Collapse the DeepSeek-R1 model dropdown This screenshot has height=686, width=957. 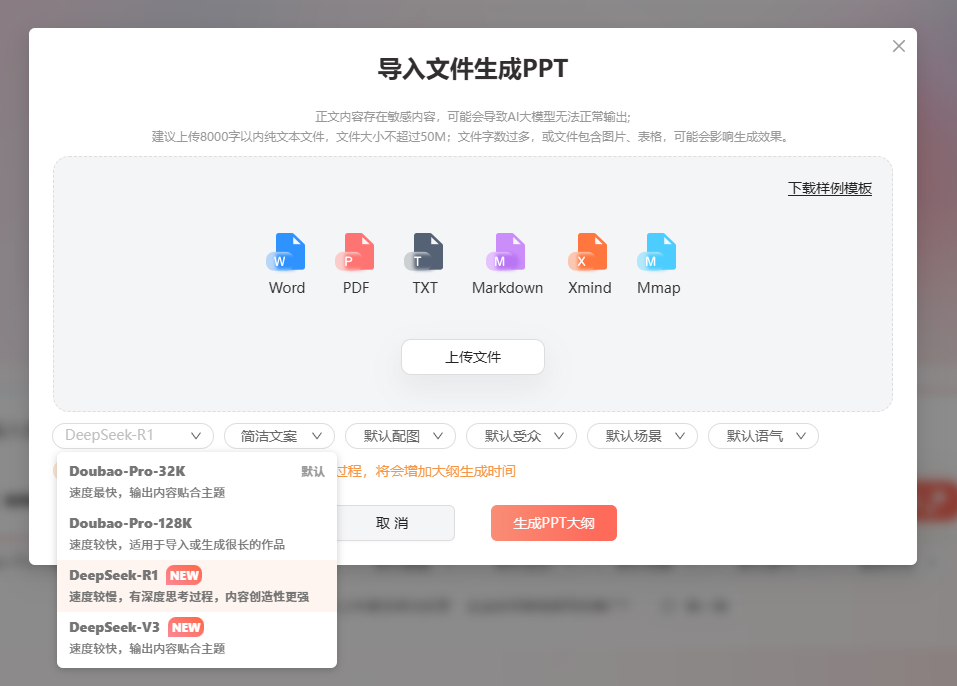(x=133, y=436)
